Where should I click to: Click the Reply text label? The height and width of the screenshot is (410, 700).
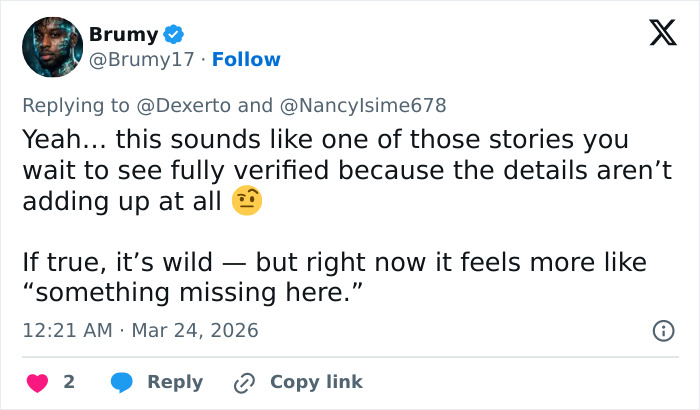point(175,382)
